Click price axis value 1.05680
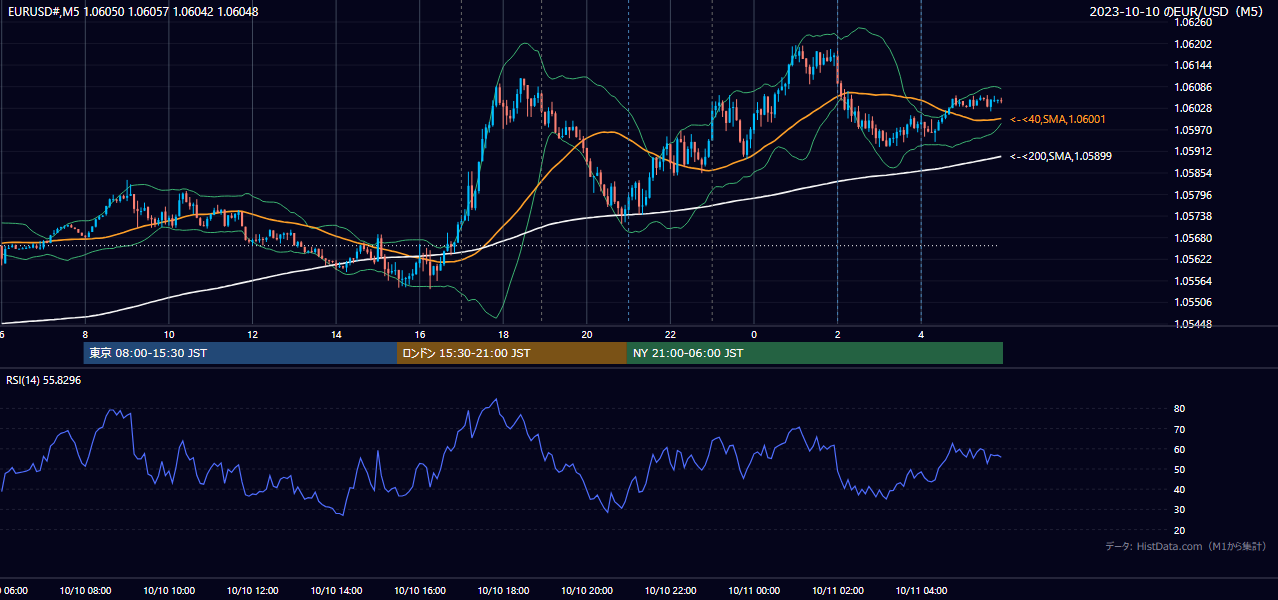 click(1193, 238)
